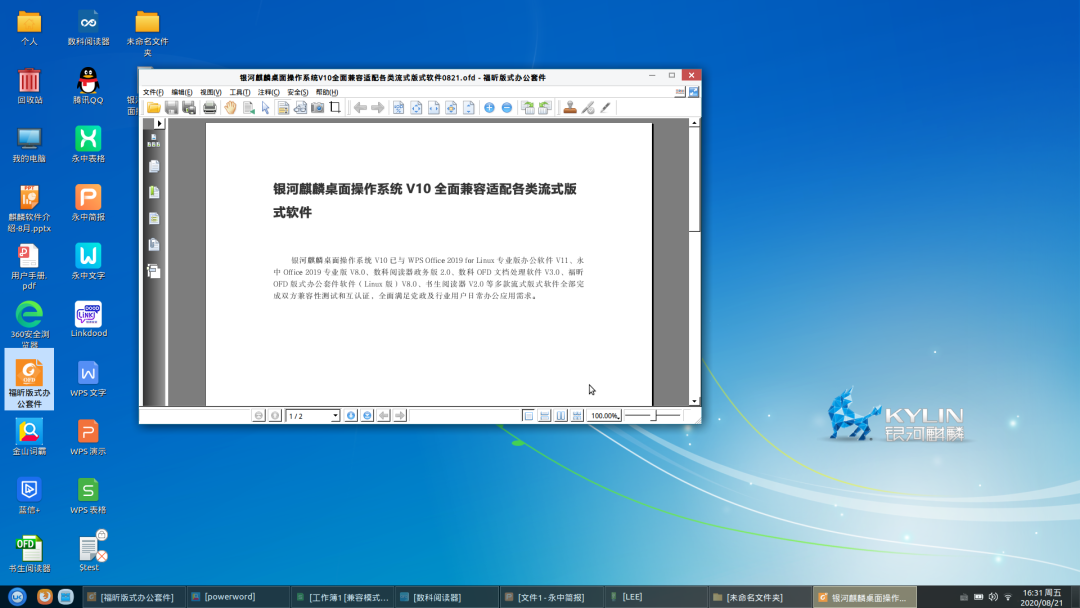
Task: Select the arrow pointer tool
Action: 265,107
